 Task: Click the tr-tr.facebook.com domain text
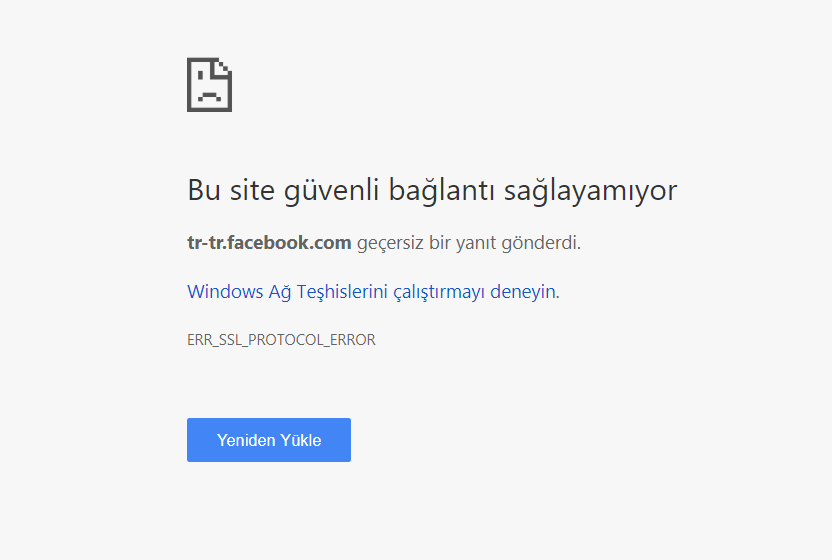tap(269, 243)
